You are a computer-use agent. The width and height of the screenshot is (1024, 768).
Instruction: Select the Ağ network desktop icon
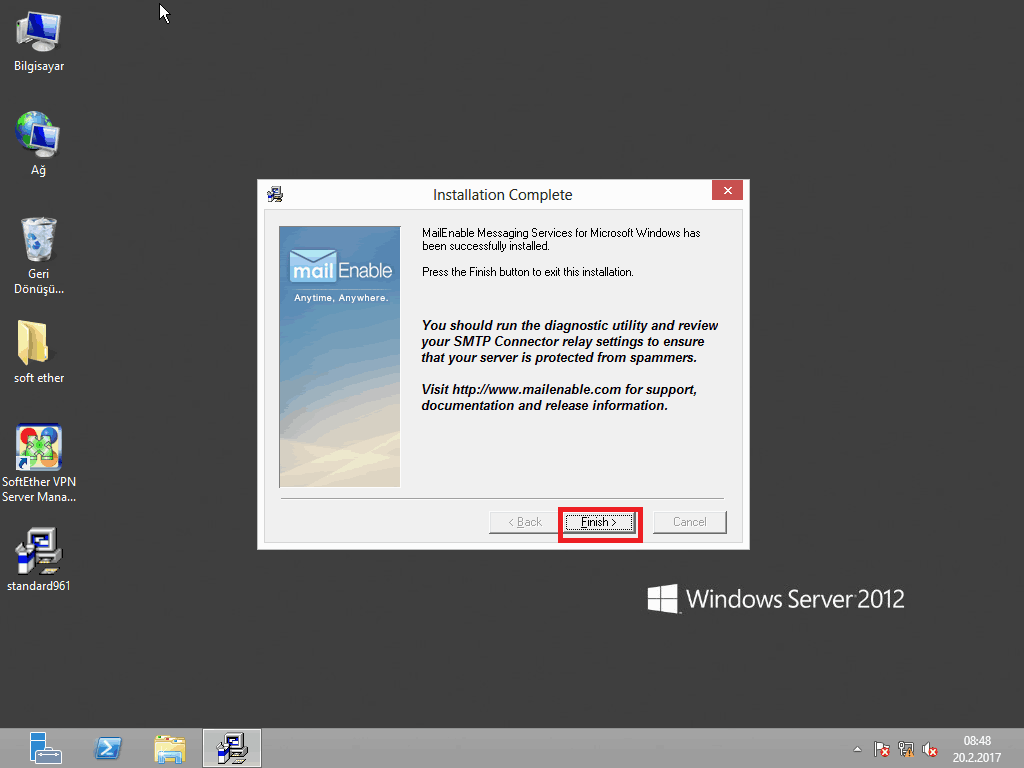coord(39,144)
